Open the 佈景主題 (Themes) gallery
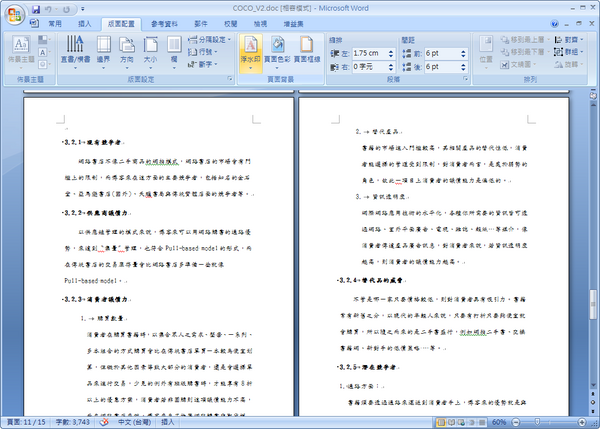This screenshot has width=600, height=429. pos(21,53)
